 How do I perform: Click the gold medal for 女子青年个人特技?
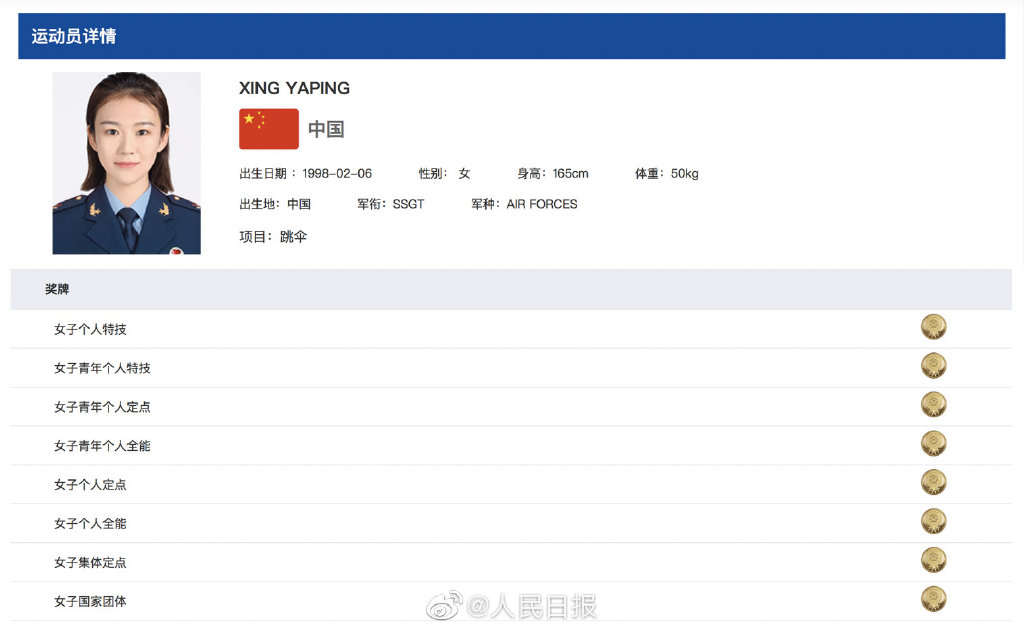933,366
